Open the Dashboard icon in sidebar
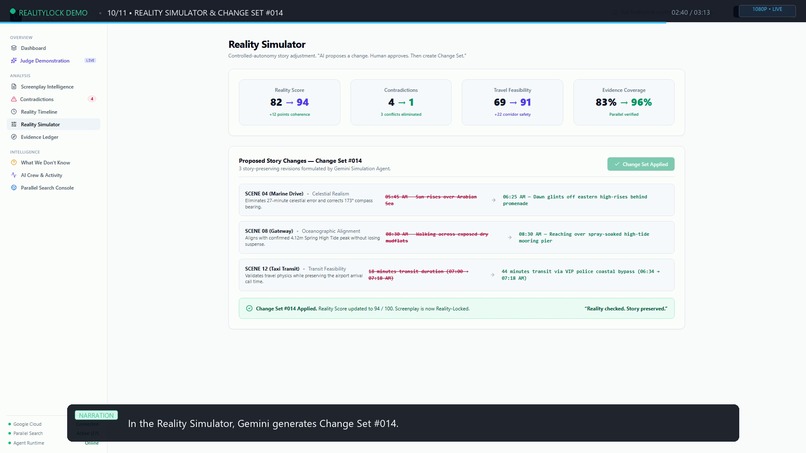The height and width of the screenshot is (453, 806). (14, 48)
